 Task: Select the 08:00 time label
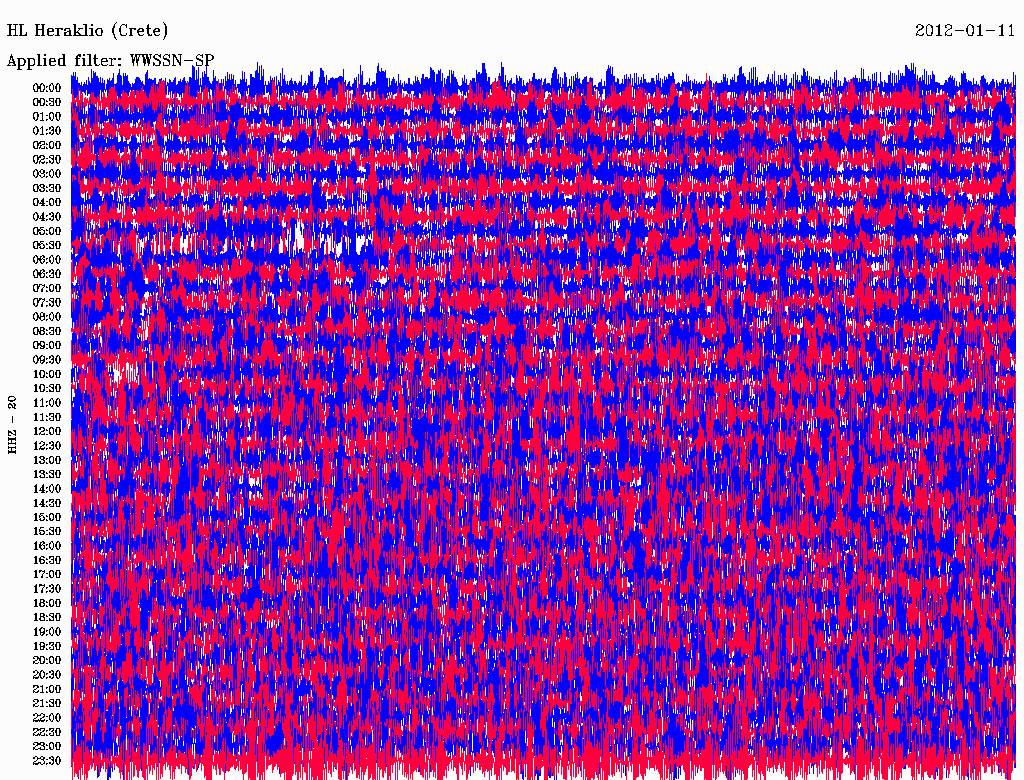(47, 317)
